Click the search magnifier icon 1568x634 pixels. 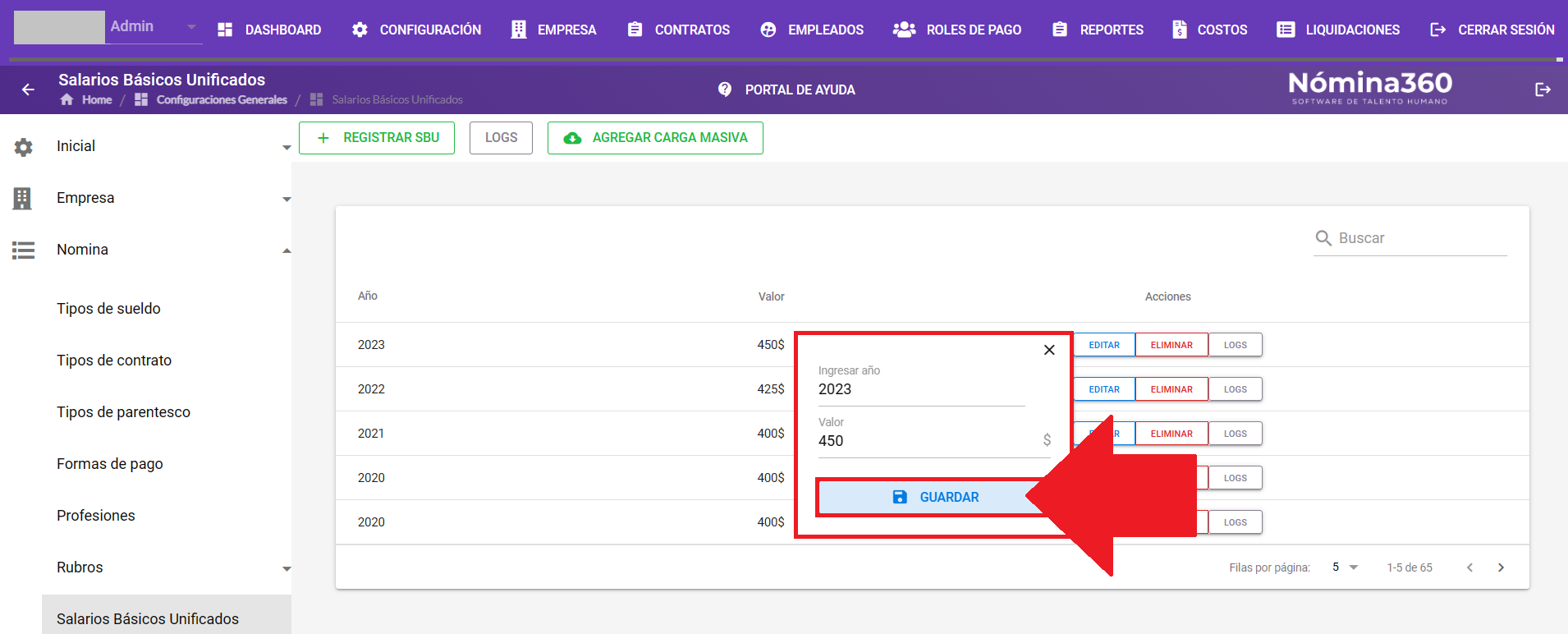1323,238
